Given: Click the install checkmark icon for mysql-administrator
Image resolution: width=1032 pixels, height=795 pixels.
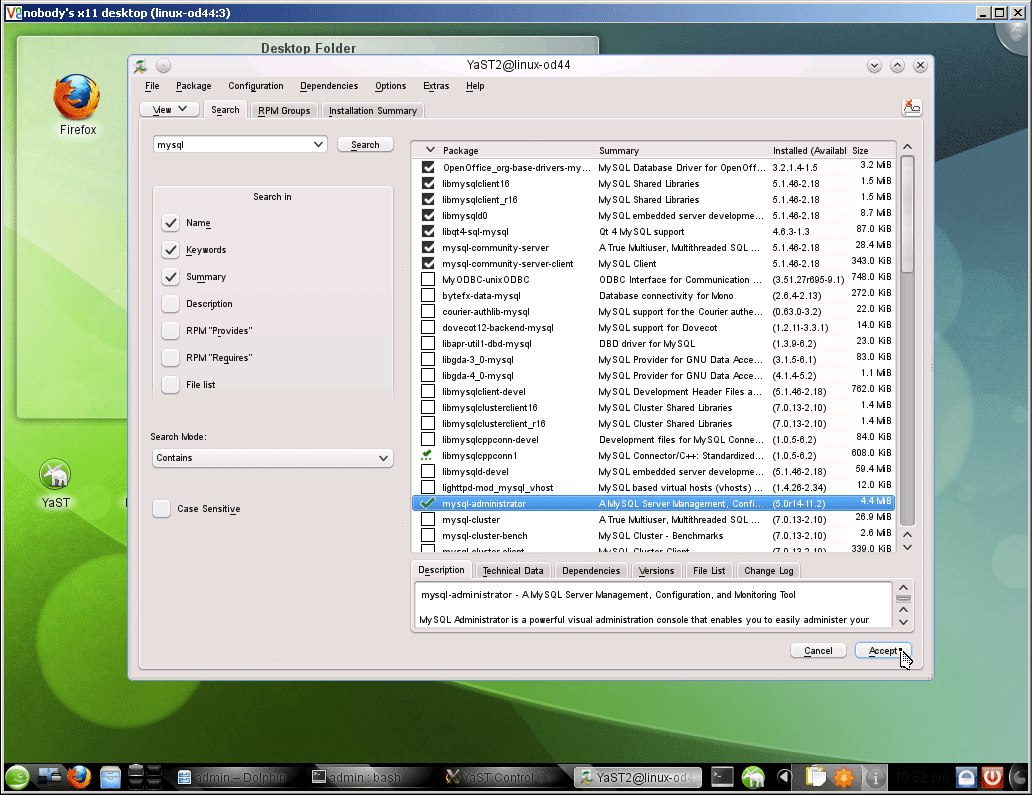Looking at the screenshot, I should point(428,503).
